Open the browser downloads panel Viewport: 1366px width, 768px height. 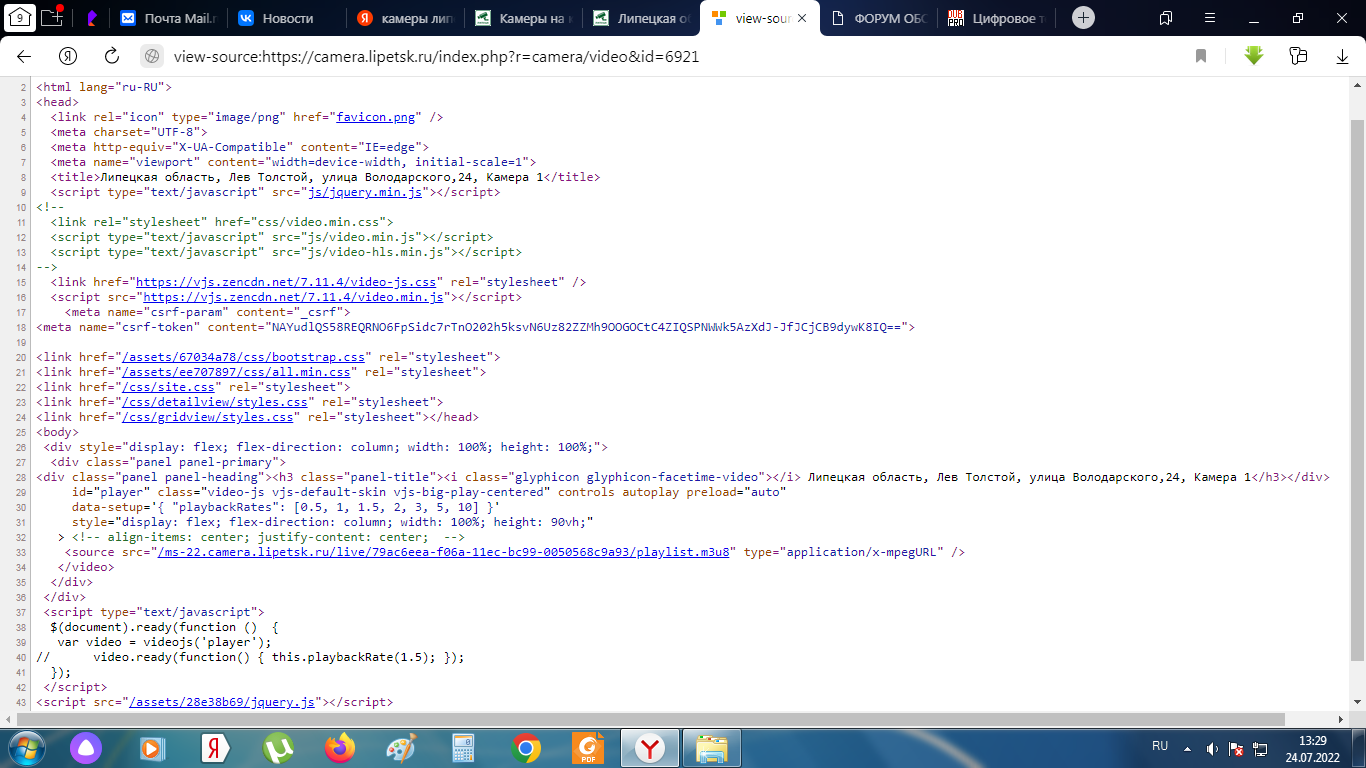[1343, 57]
